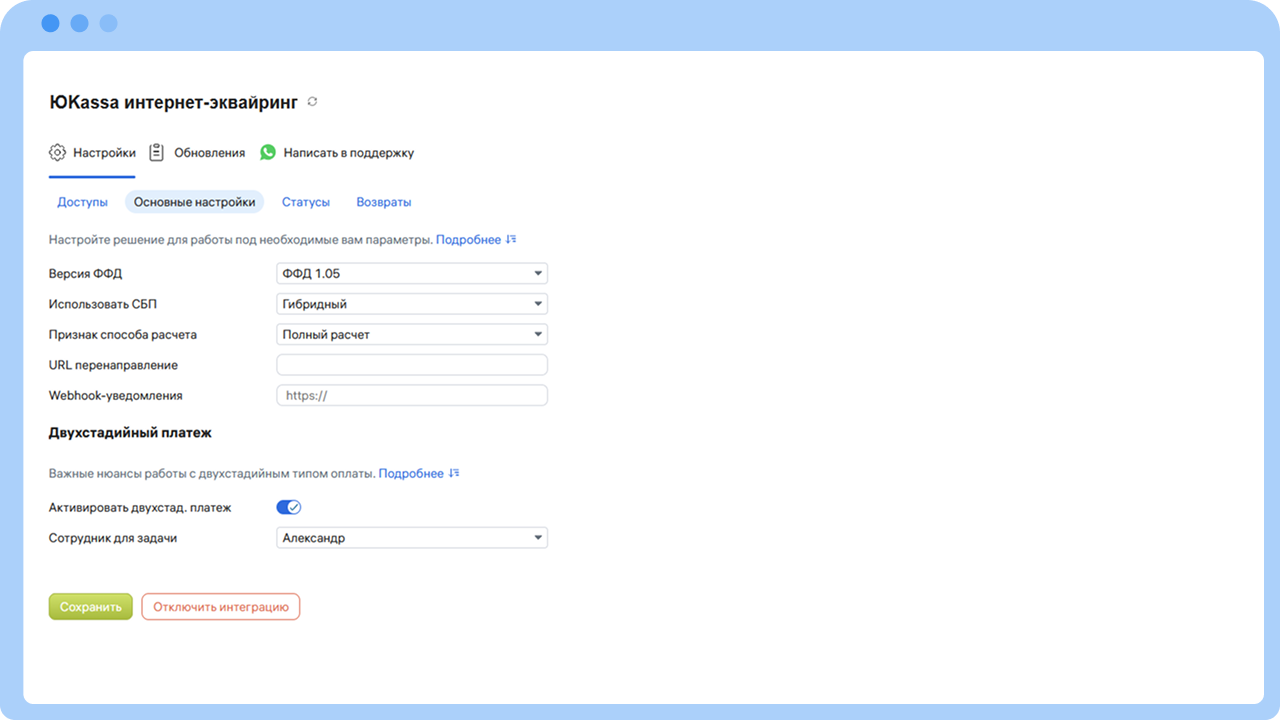
Task: Click the Сотрудник для задачи label
Action: coord(113,538)
